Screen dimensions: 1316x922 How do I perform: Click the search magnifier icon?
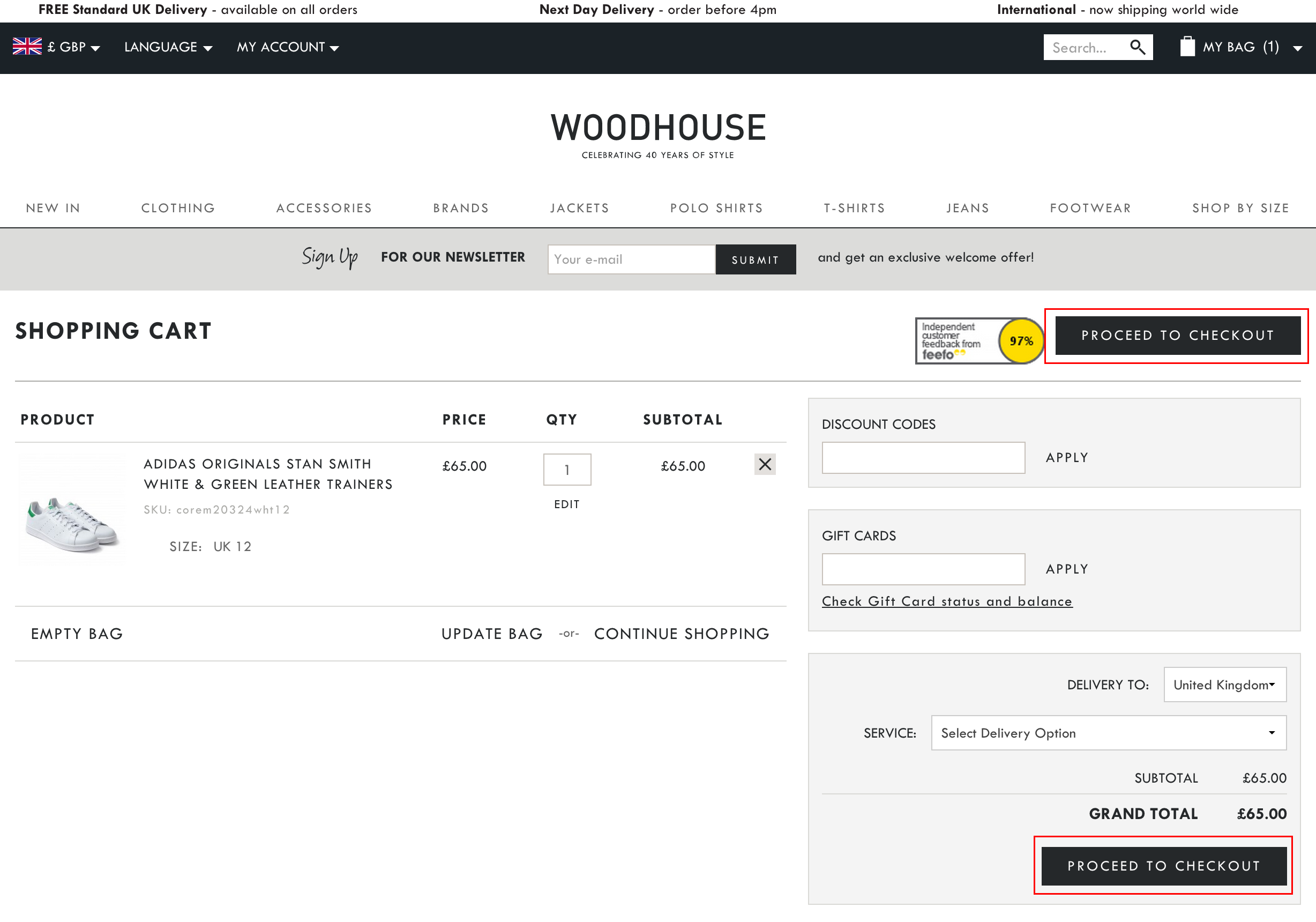pos(1137,47)
